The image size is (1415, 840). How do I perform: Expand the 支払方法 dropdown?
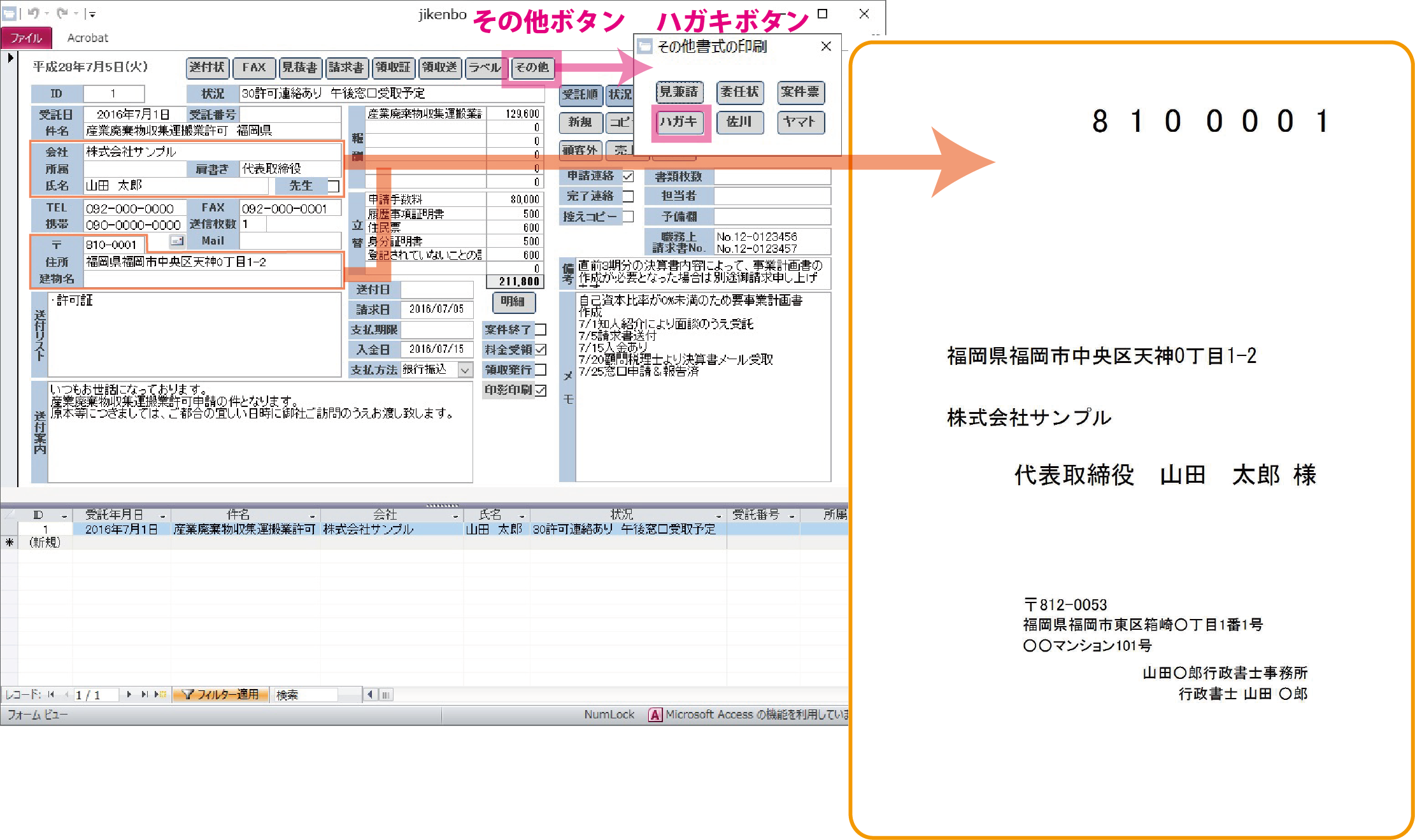[x=466, y=370]
